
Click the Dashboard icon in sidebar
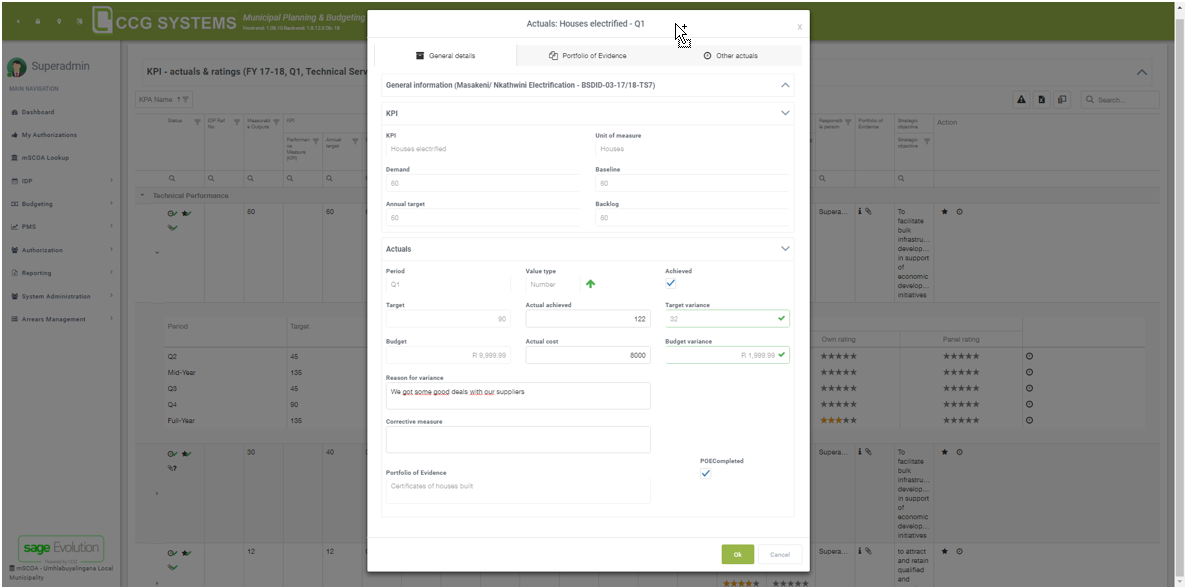point(14,112)
